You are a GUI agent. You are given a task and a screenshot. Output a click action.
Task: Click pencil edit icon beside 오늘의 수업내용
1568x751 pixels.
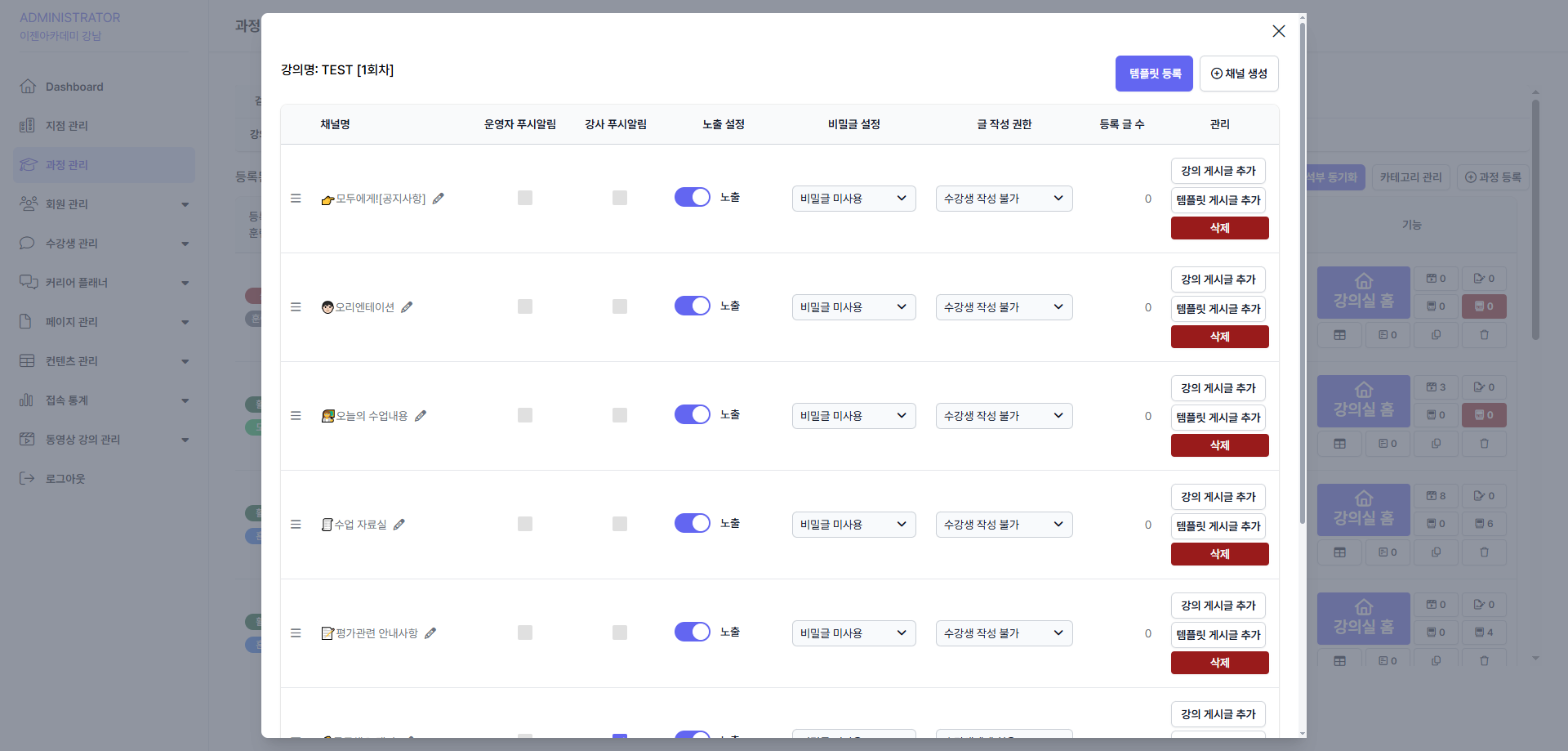click(421, 416)
